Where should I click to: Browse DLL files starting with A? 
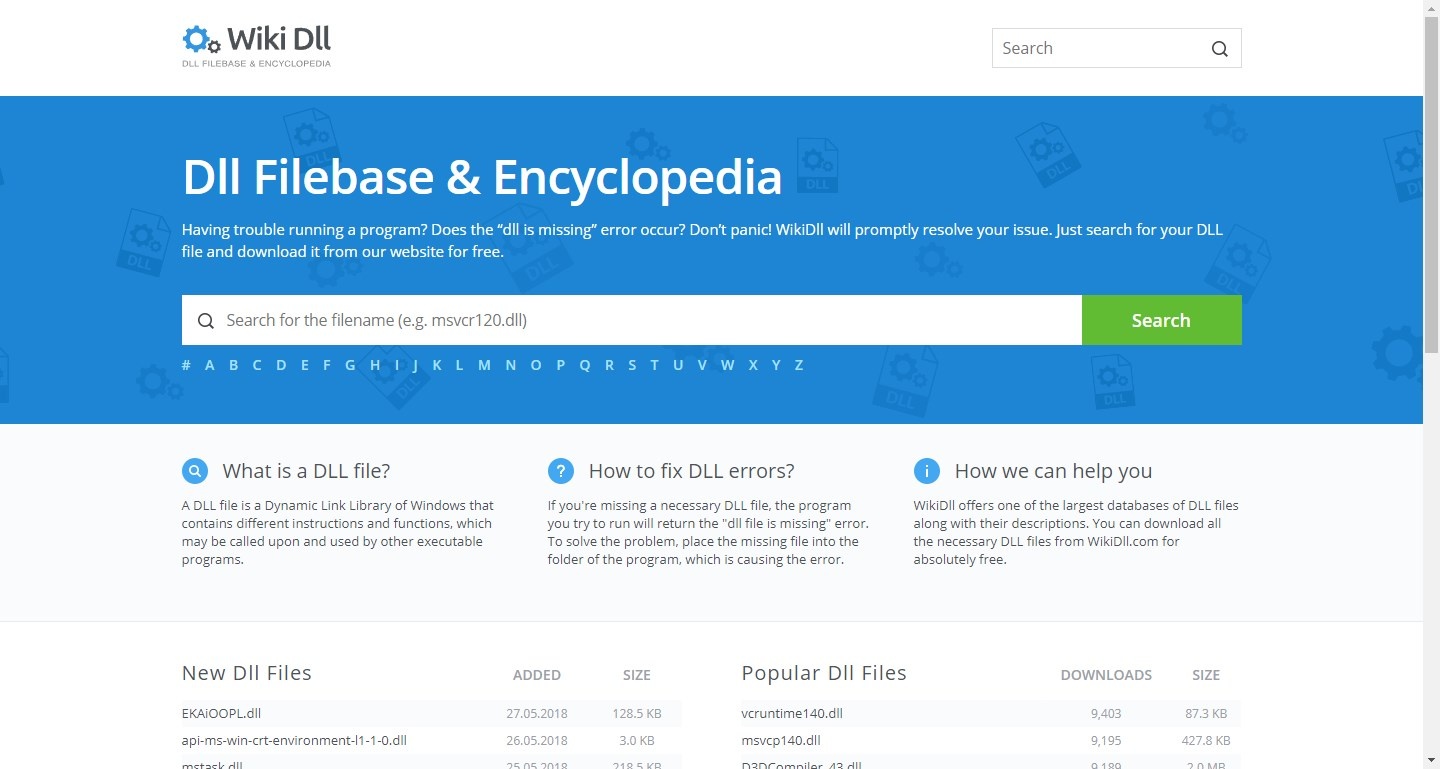coord(210,365)
